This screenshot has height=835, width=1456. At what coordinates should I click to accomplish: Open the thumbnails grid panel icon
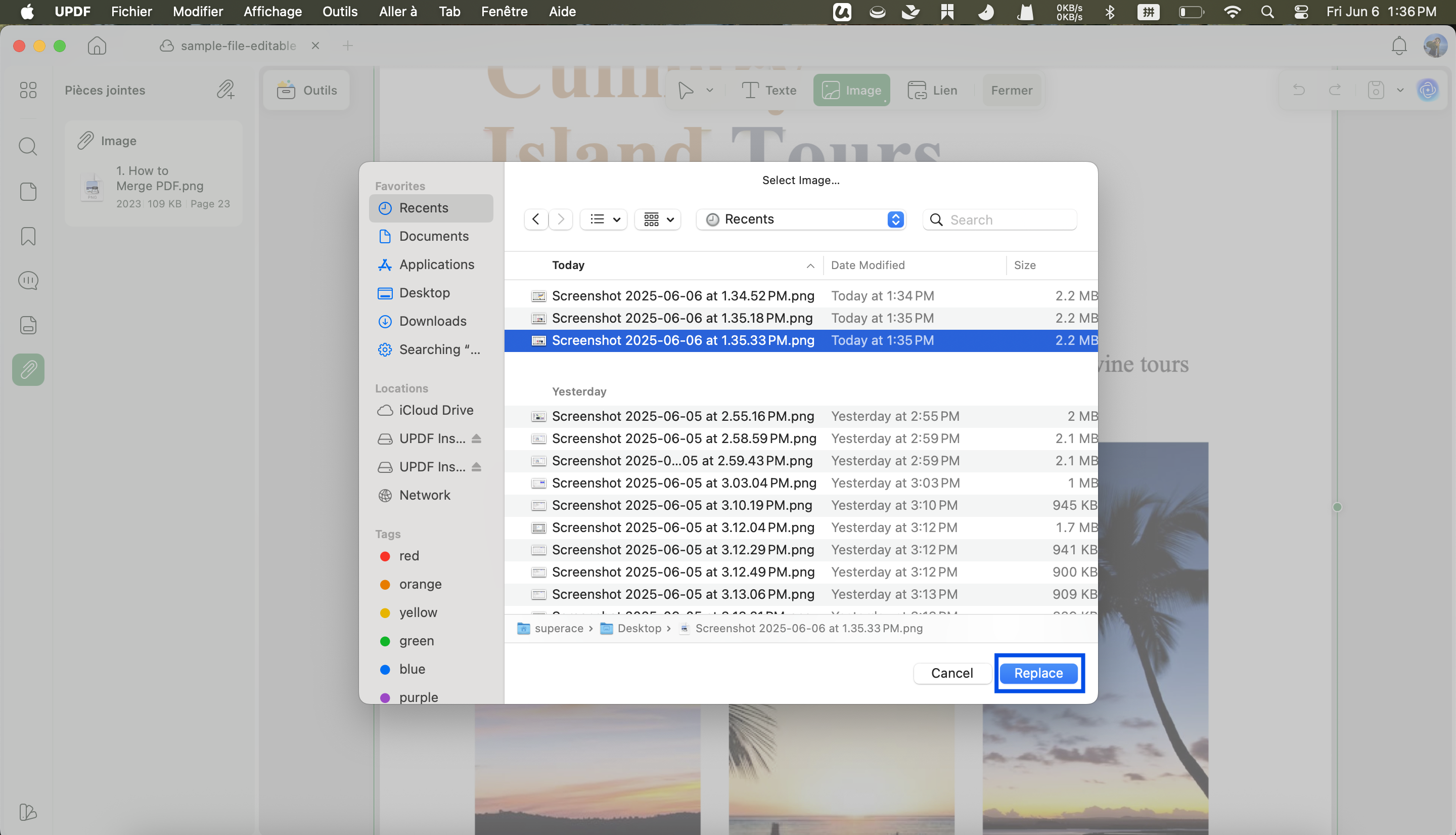pos(28,90)
